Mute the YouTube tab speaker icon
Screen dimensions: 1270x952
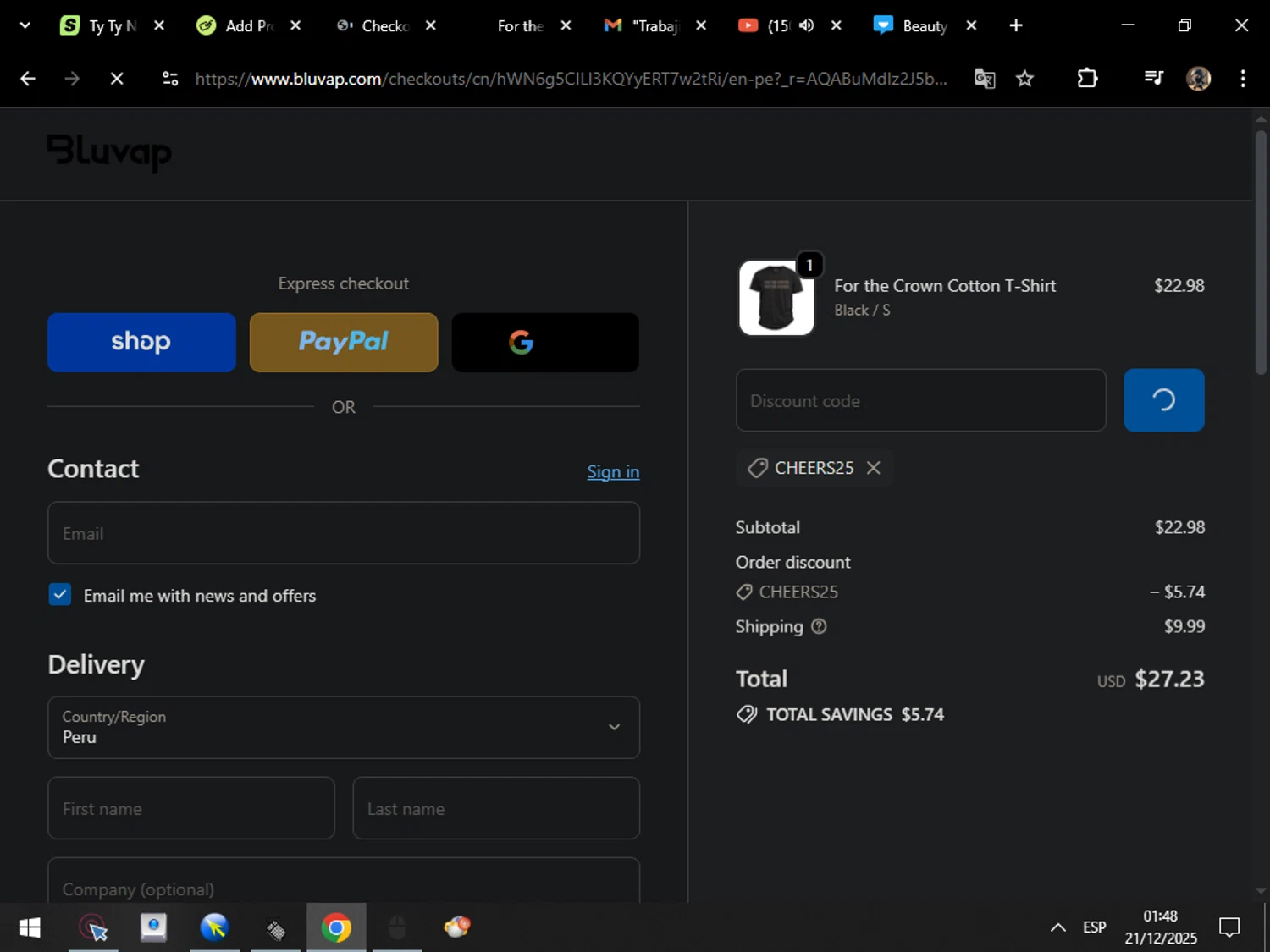pos(806,25)
